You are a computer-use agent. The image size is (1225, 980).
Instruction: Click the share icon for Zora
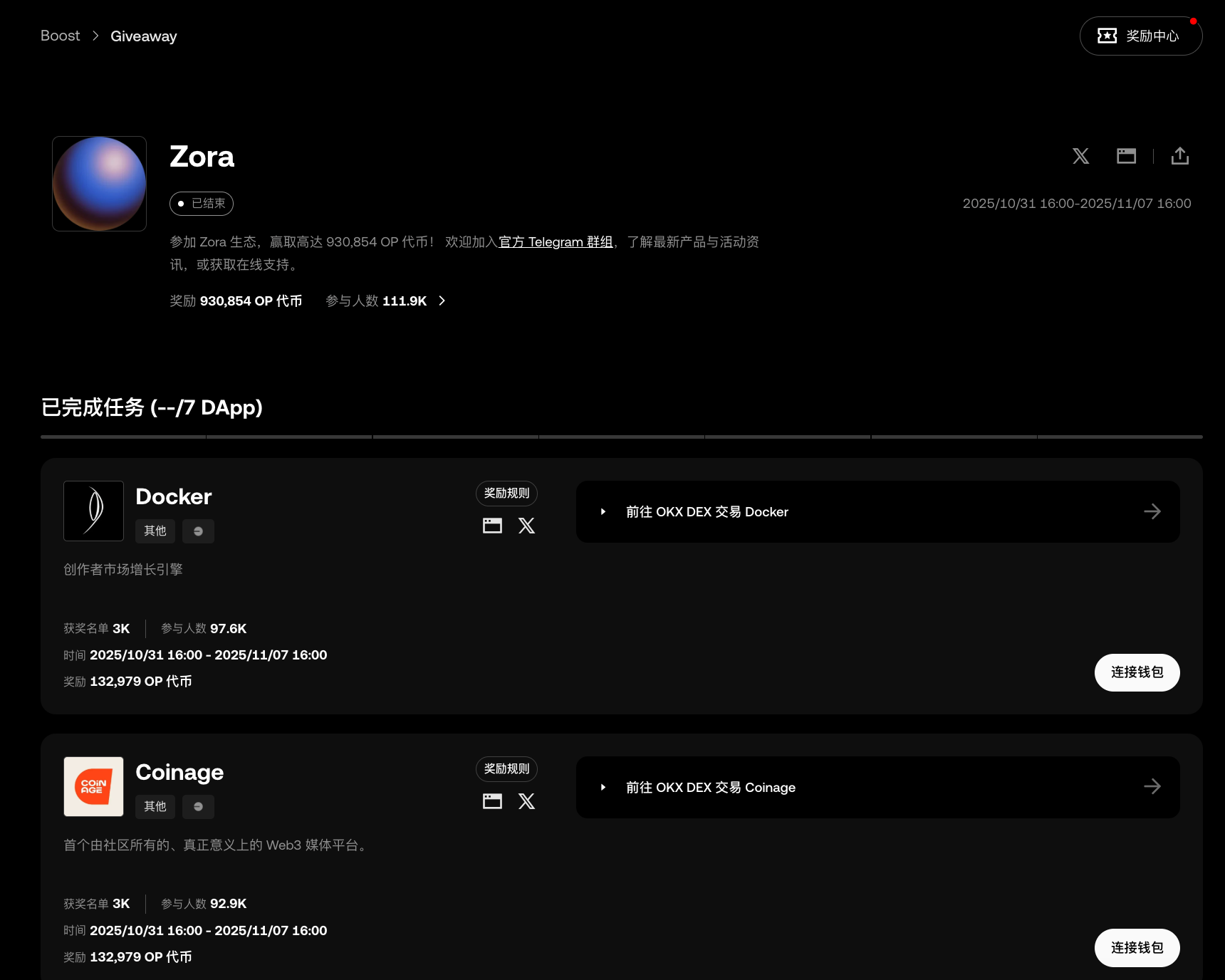1179,156
